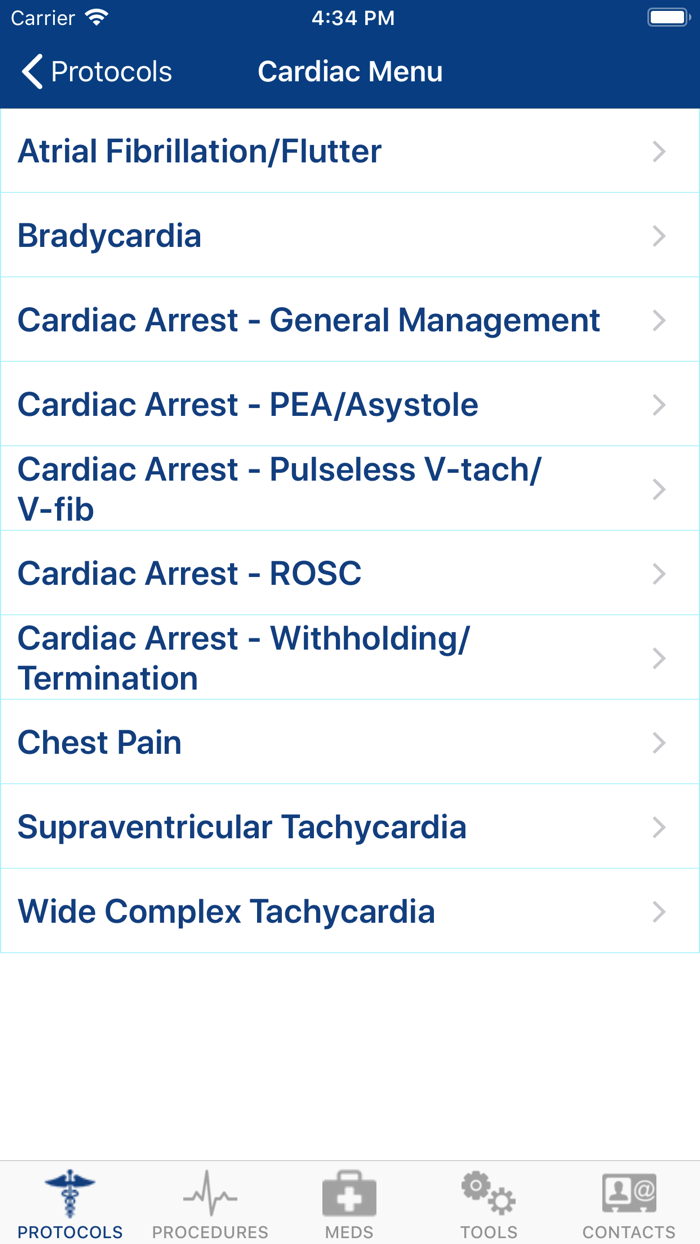Tap the battery status icon

pyautogui.click(x=667, y=18)
